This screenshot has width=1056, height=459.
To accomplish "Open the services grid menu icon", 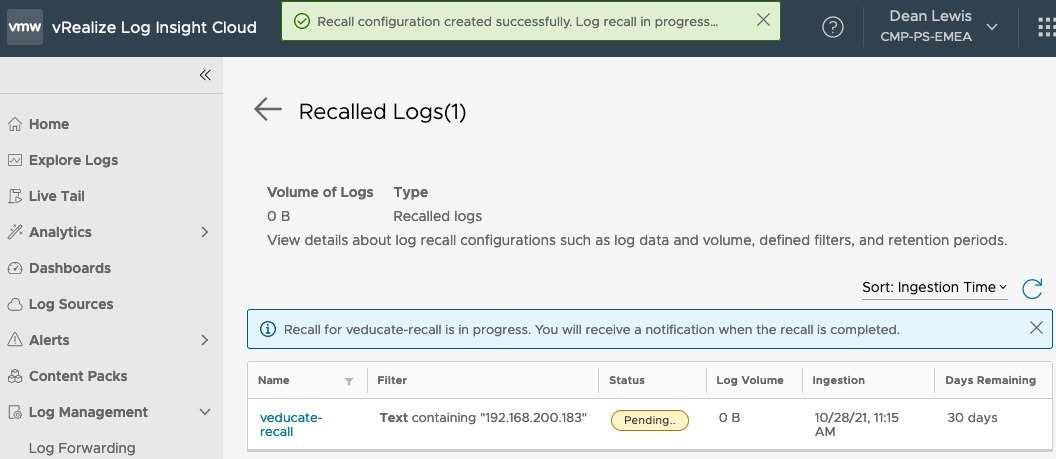I will pyautogui.click(x=1047, y=27).
